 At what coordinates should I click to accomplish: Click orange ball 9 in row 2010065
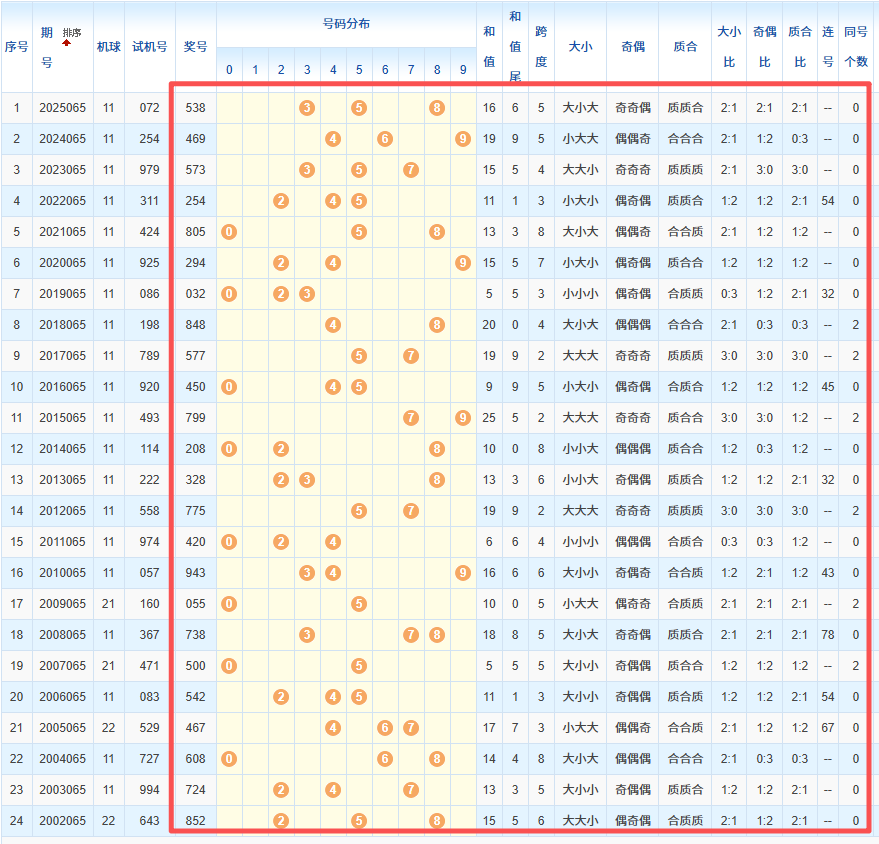pyautogui.click(x=462, y=573)
